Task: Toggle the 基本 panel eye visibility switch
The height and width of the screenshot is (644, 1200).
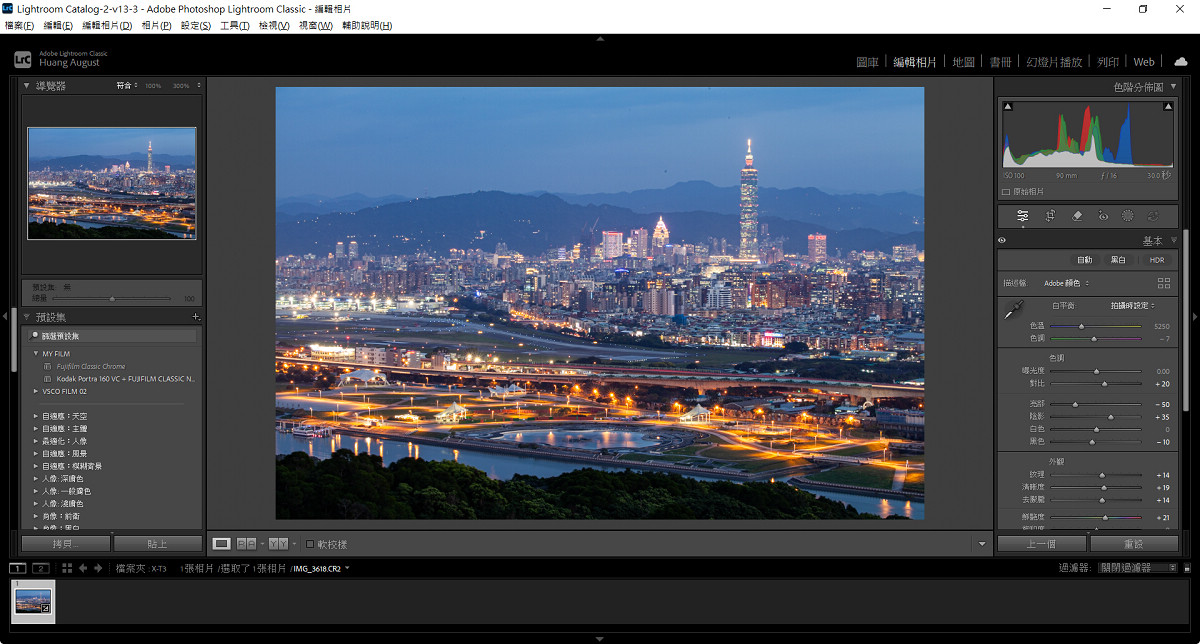Action: click(1002, 240)
